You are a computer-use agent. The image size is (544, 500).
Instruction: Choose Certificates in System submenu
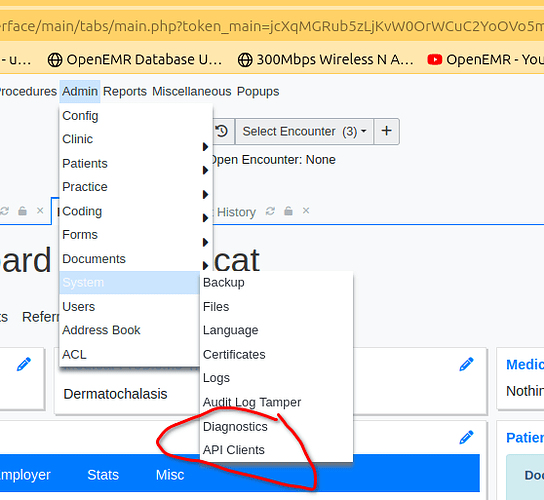234,355
